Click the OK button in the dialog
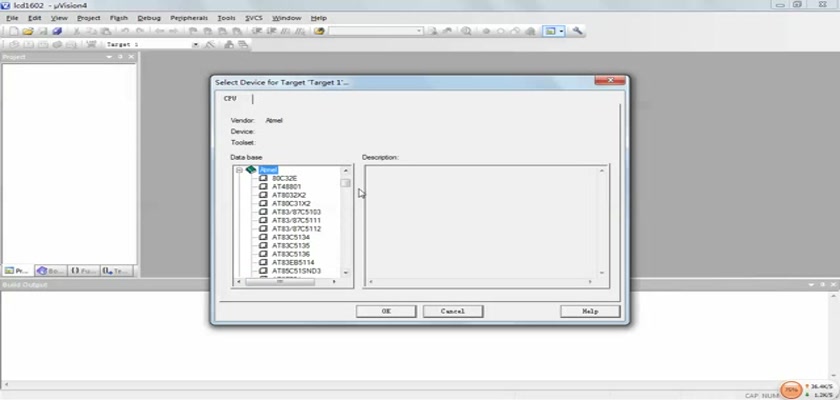Screen dimensions: 840x400 386,311
